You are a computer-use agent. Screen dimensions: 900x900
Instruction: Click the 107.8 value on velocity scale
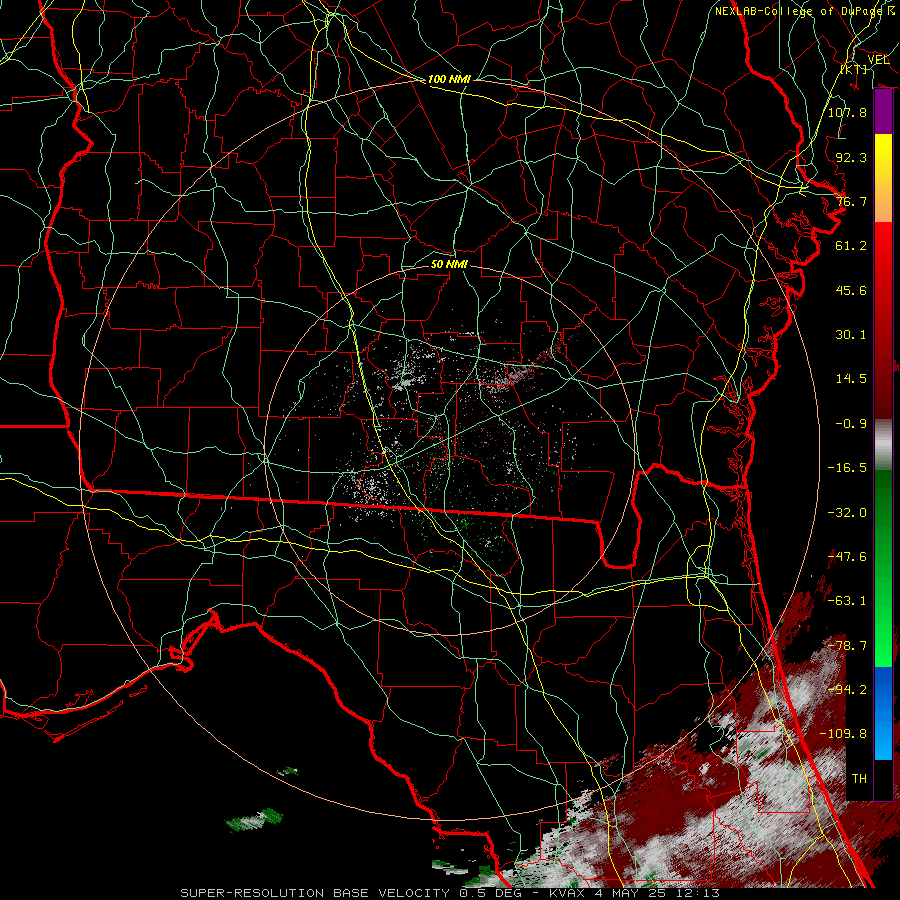click(x=847, y=112)
